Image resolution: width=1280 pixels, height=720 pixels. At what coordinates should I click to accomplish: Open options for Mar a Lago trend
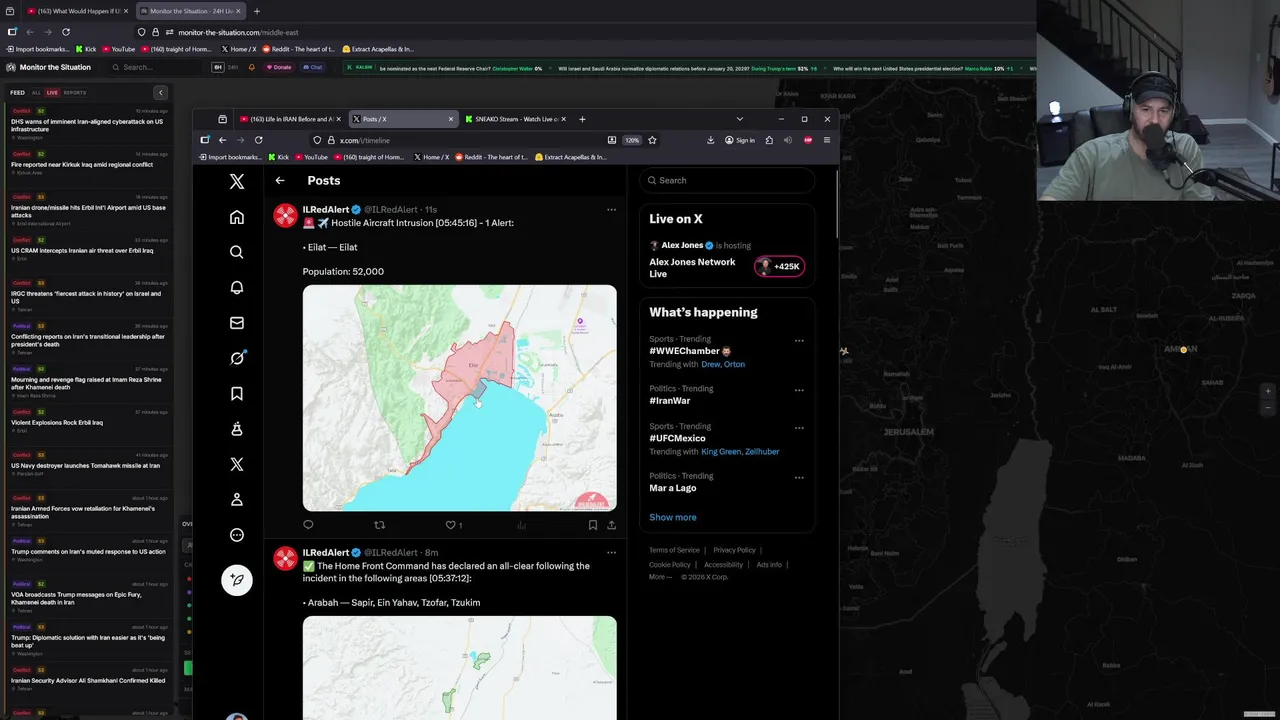coord(799,477)
